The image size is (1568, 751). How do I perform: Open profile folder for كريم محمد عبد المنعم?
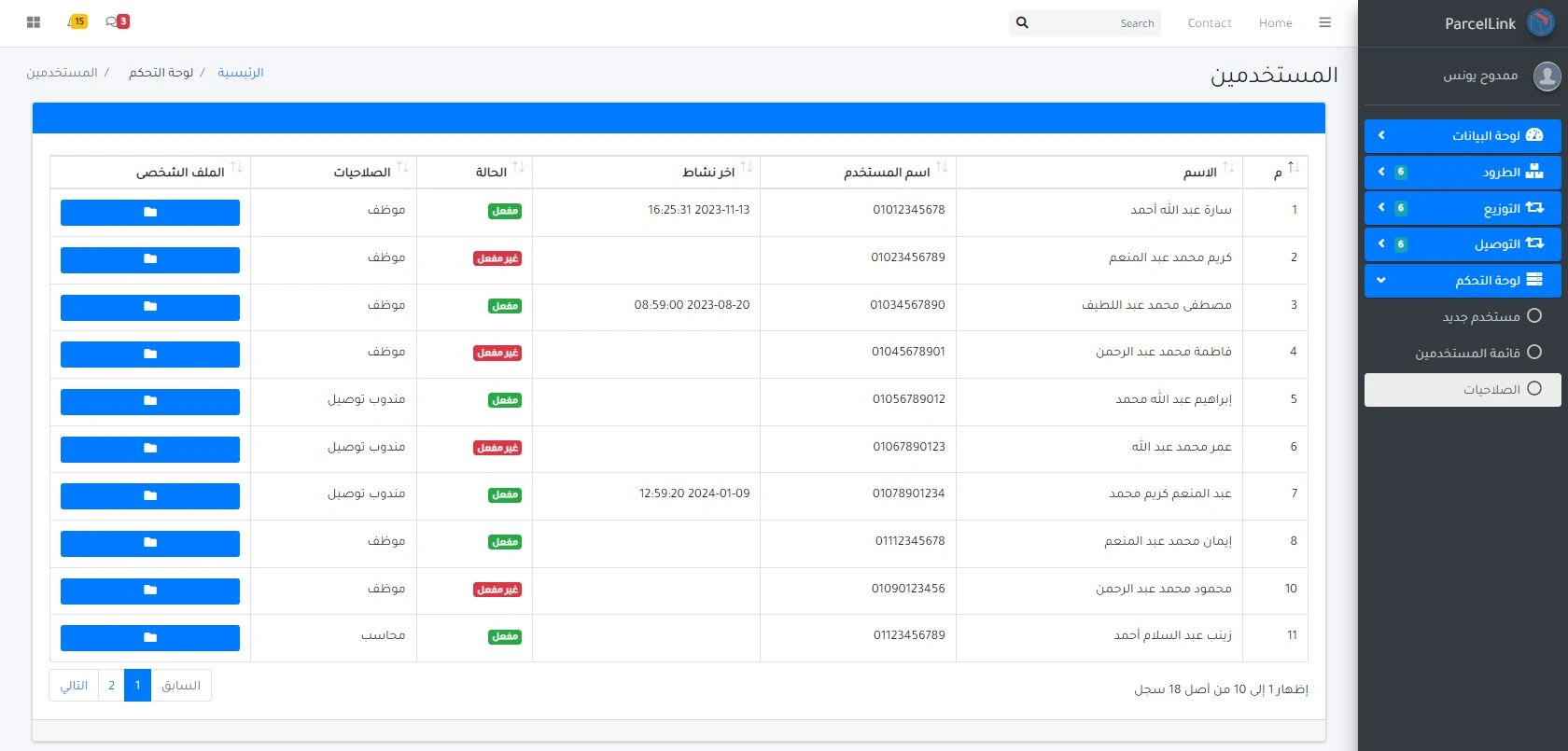(150, 260)
